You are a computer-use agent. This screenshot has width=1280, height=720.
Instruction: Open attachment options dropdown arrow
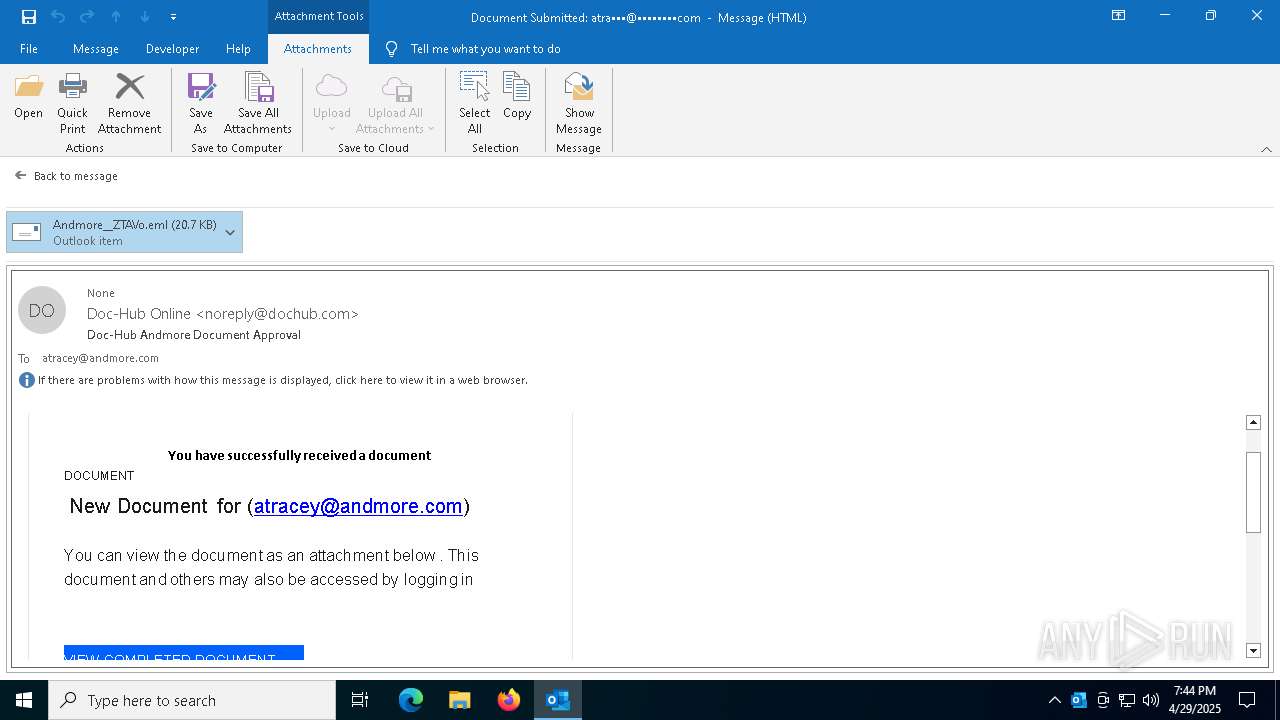coord(231,232)
